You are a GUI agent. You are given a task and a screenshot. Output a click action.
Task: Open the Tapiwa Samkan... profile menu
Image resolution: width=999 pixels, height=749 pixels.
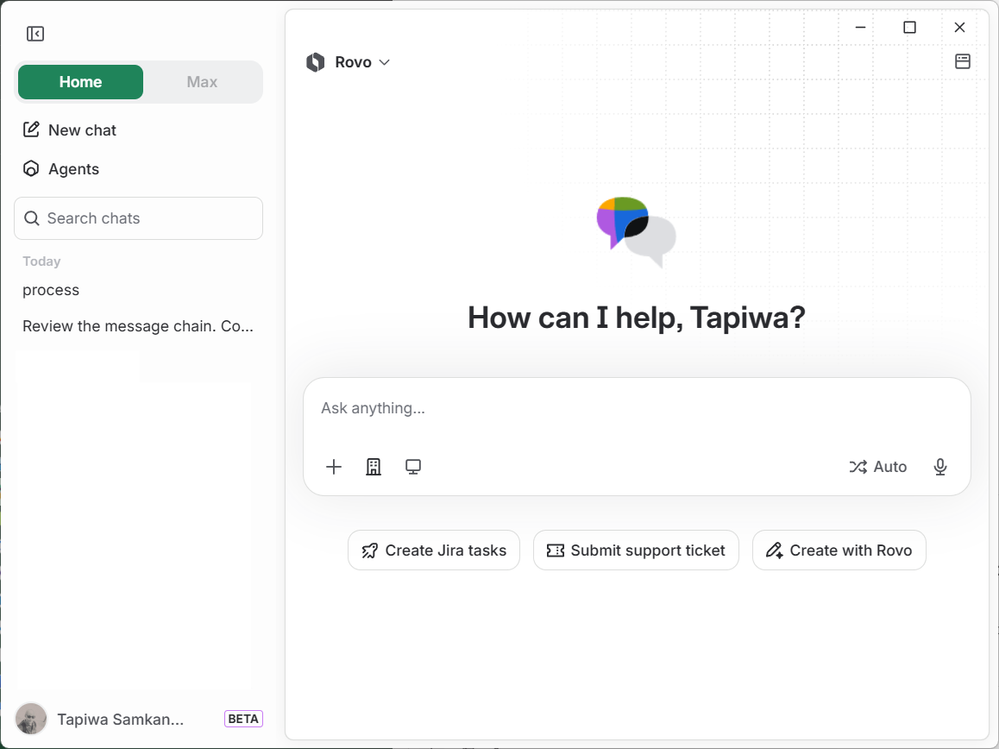pyautogui.click(x=120, y=719)
